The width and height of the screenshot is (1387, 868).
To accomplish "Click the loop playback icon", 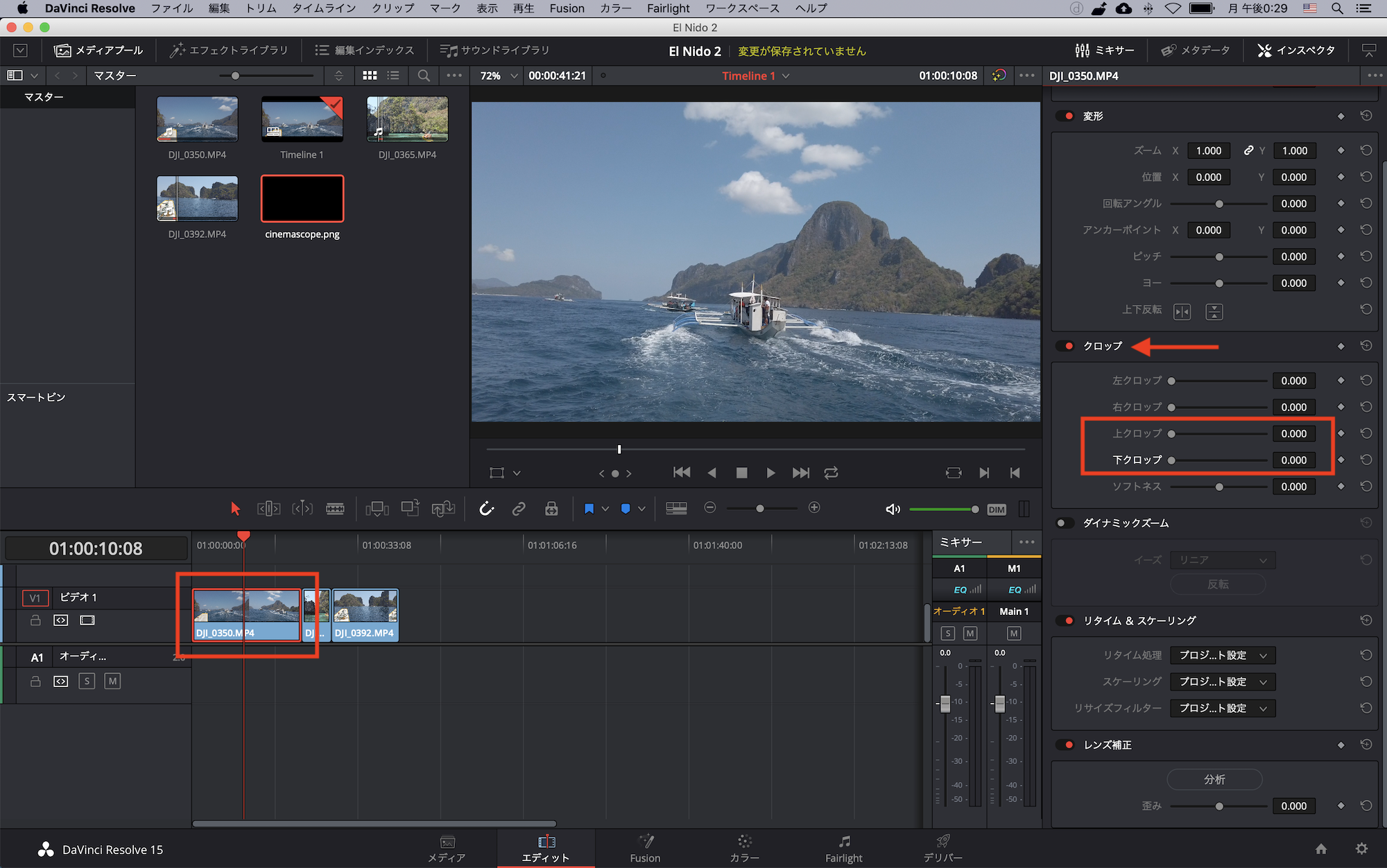I will (x=831, y=473).
